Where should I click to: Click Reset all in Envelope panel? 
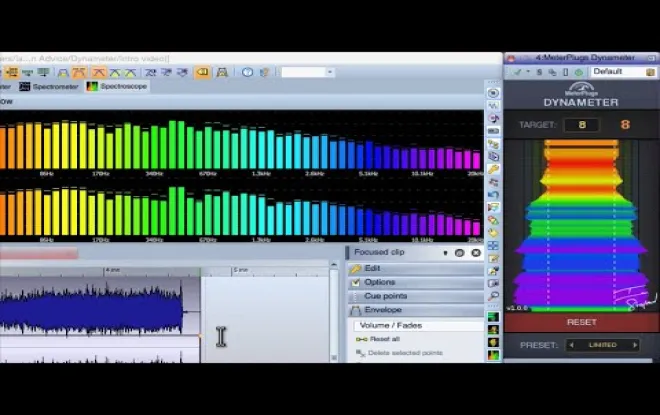click(x=378, y=339)
